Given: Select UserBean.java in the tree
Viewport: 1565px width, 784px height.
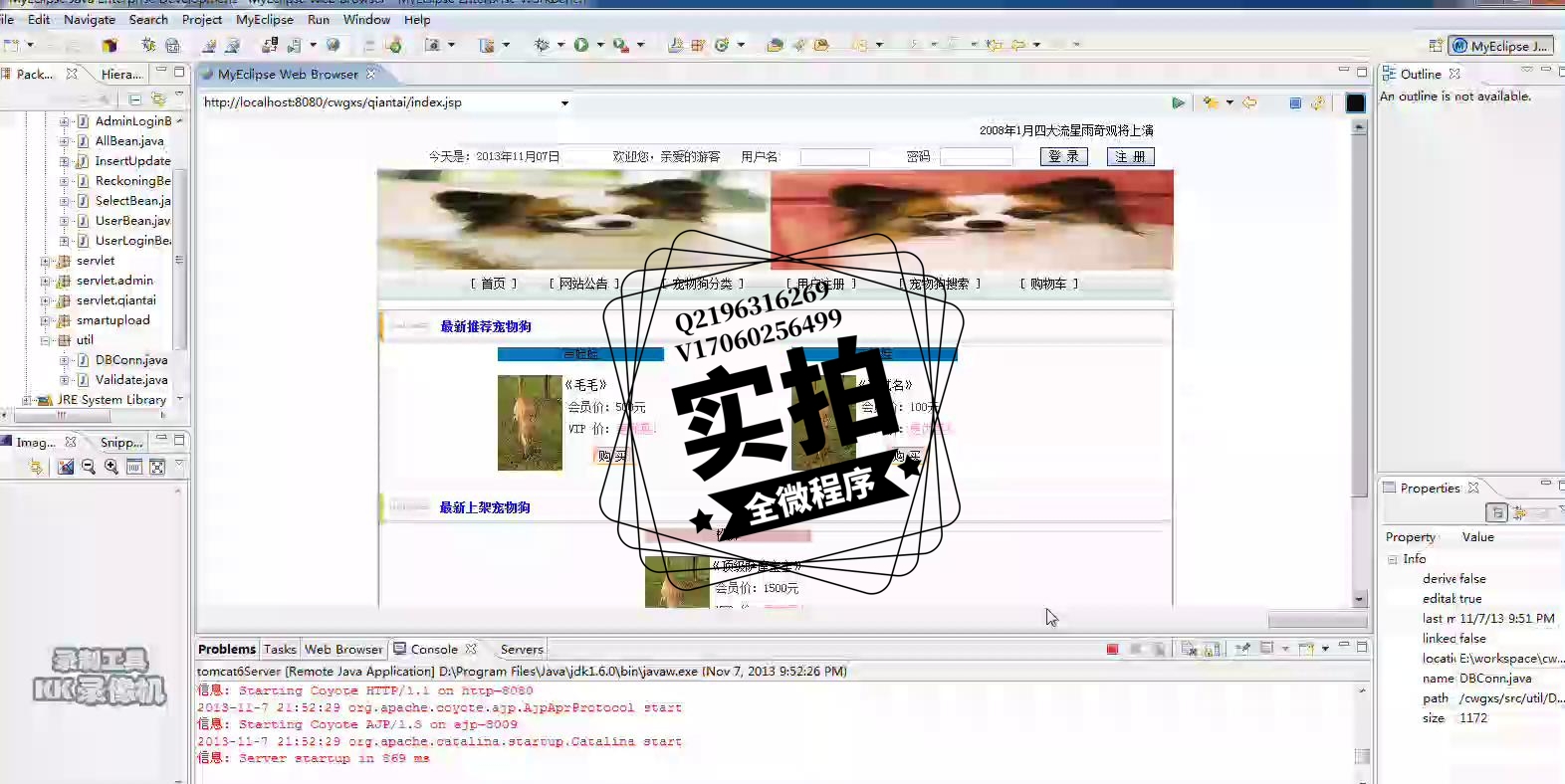Looking at the screenshot, I should click(x=132, y=221).
